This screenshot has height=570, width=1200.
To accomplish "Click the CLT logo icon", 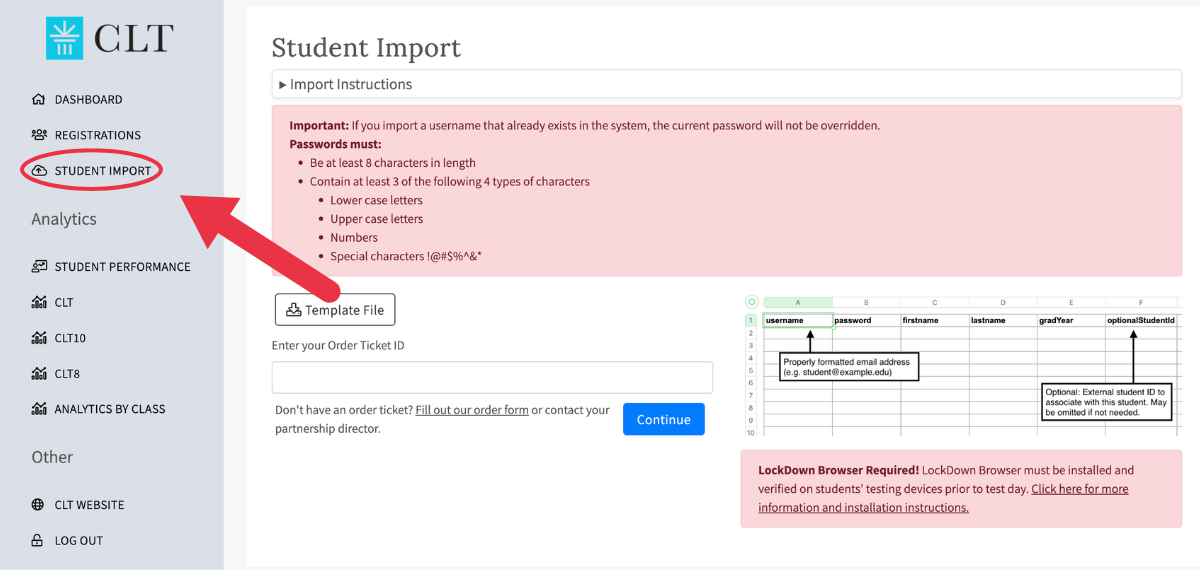I will pyautogui.click(x=65, y=38).
